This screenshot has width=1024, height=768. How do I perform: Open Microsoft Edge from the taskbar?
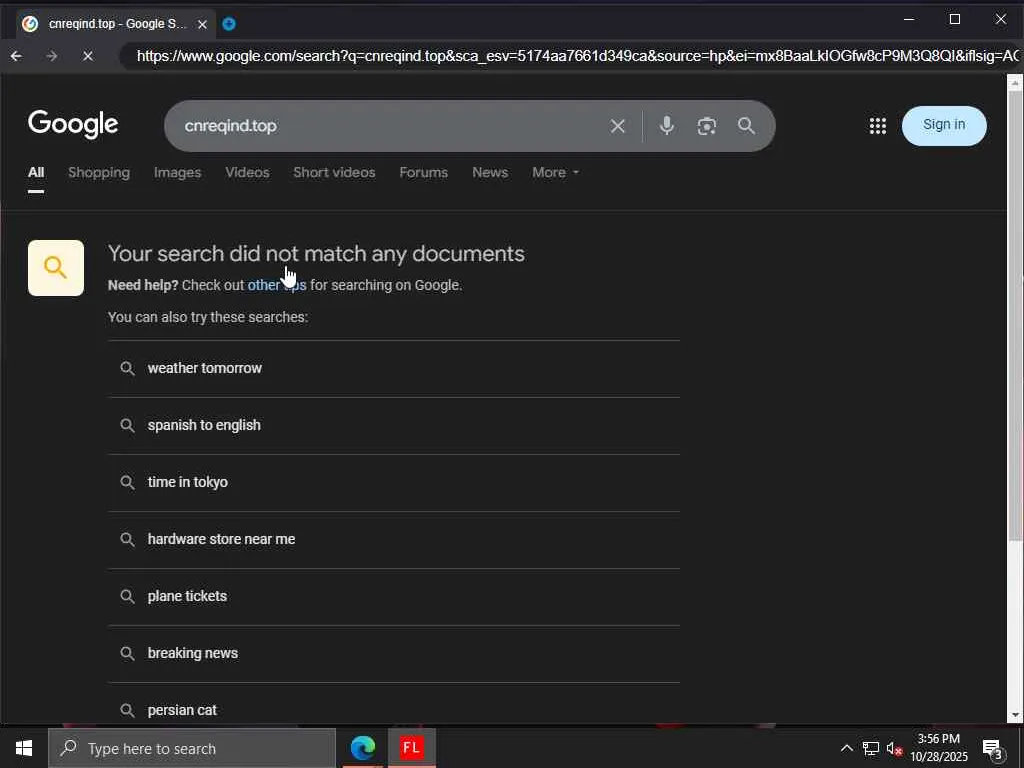(x=362, y=748)
